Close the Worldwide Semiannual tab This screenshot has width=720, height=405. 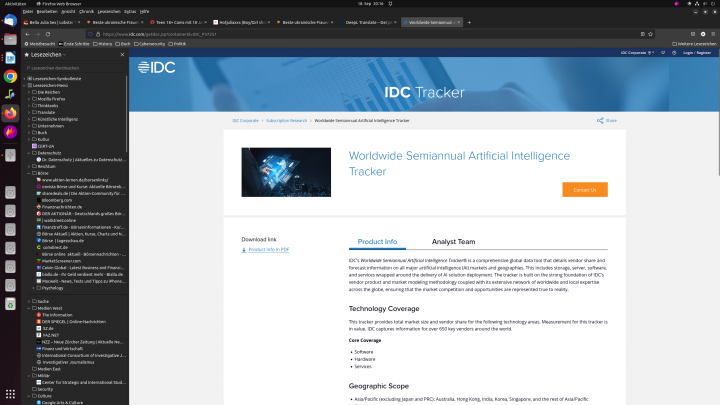[458, 22]
